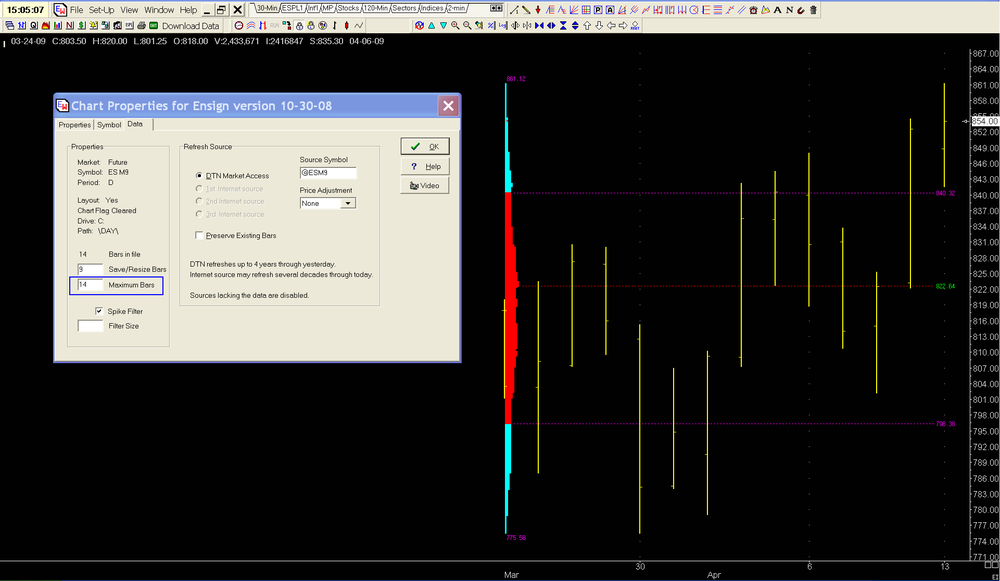Click the Maximum Bars input field

[x=90, y=285]
